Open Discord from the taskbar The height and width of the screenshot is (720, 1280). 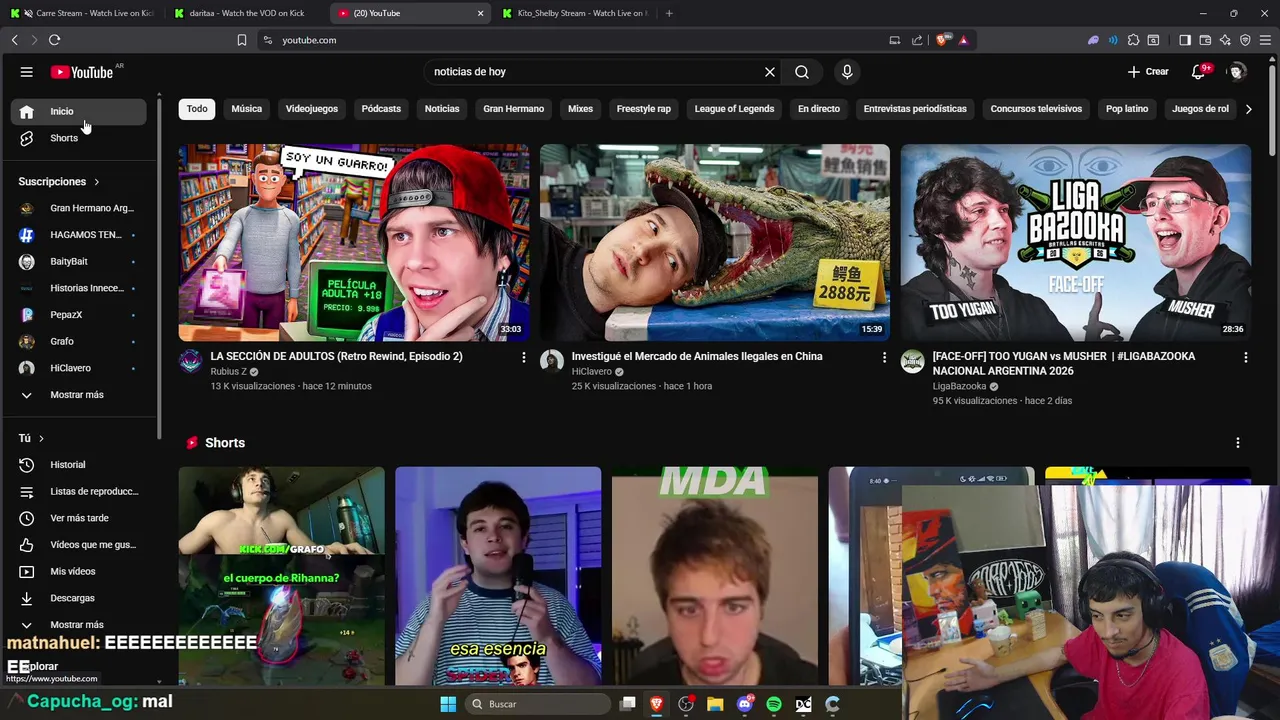pyautogui.click(x=744, y=704)
